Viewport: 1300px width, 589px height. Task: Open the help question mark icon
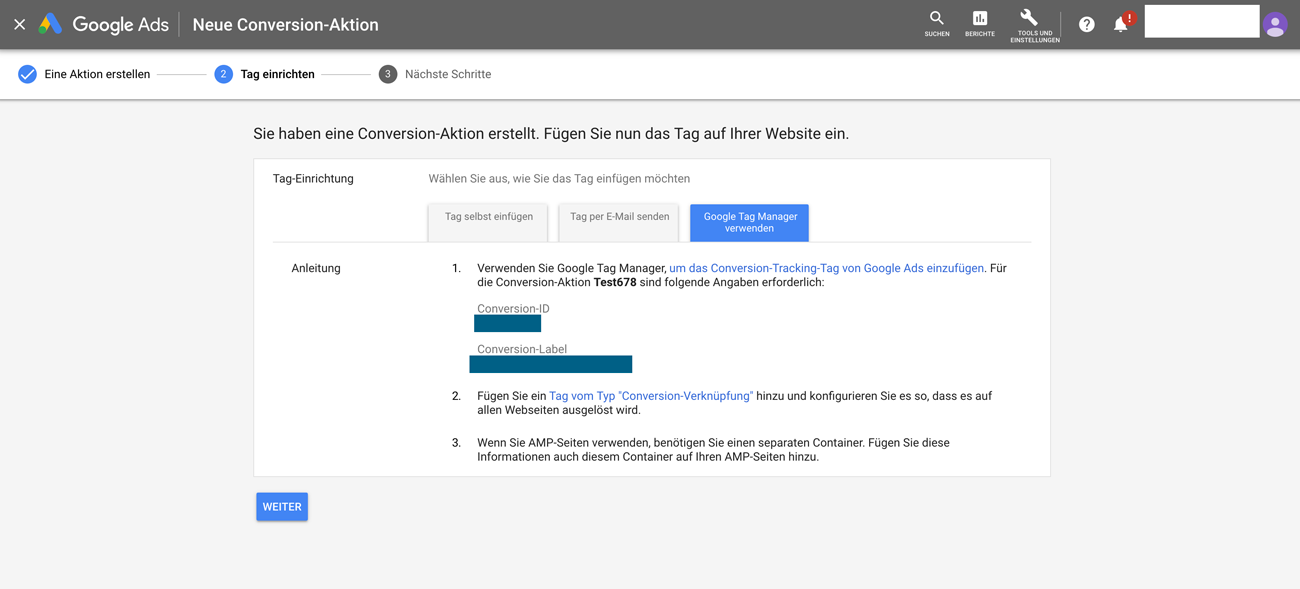1087,24
